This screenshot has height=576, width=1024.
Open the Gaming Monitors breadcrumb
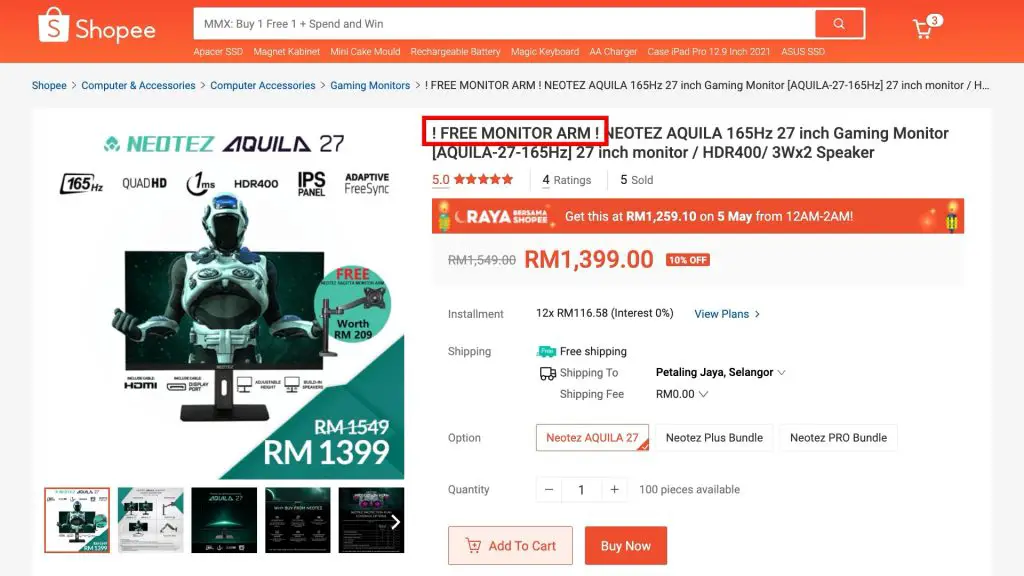coord(370,86)
